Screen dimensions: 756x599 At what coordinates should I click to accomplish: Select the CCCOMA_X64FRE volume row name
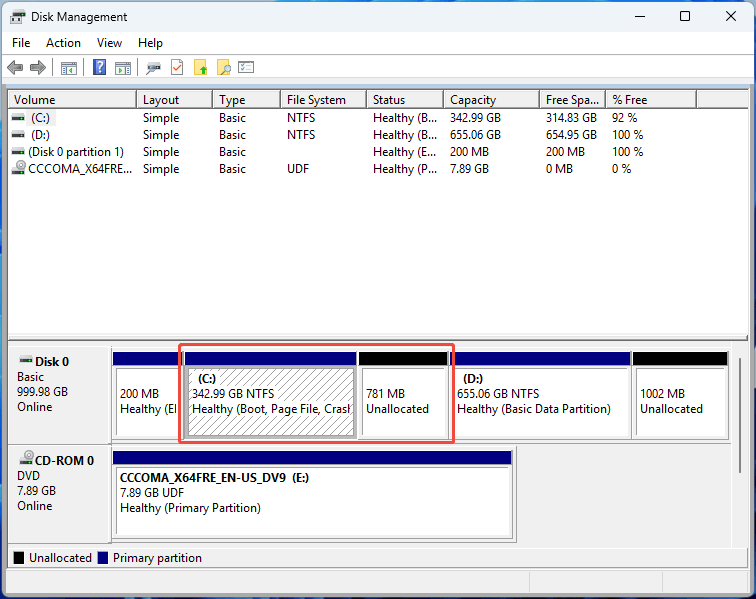point(80,168)
